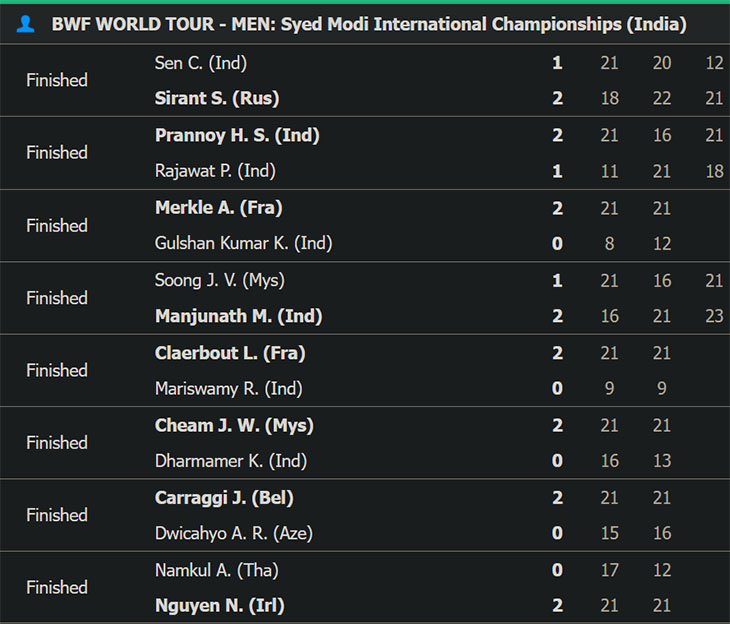This screenshot has height=624, width=730.
Task: Click Gulshan Kumar K. (Ind) name
Action: (x=243, y=243)
